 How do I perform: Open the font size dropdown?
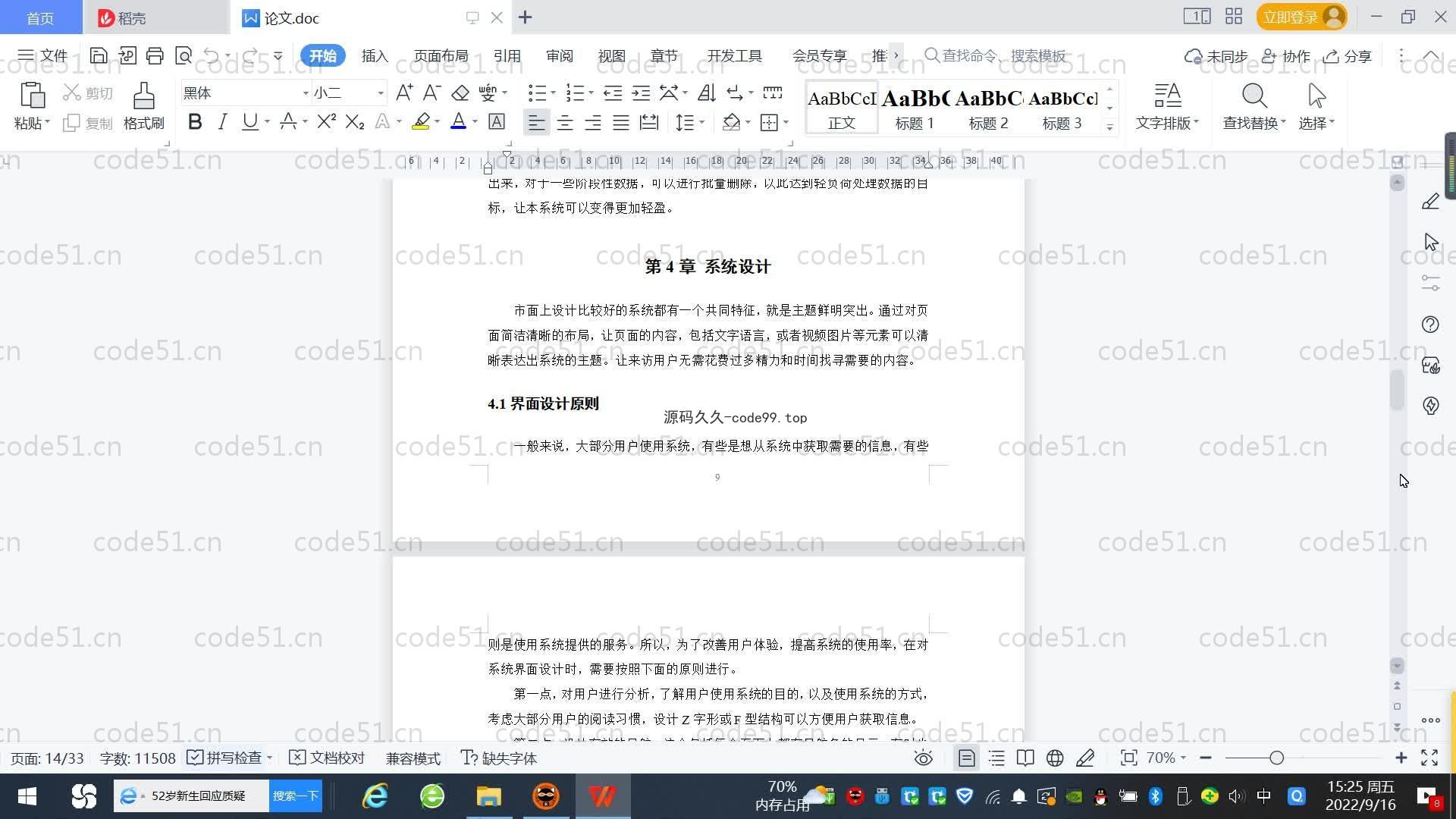click(x=381, y=93)
